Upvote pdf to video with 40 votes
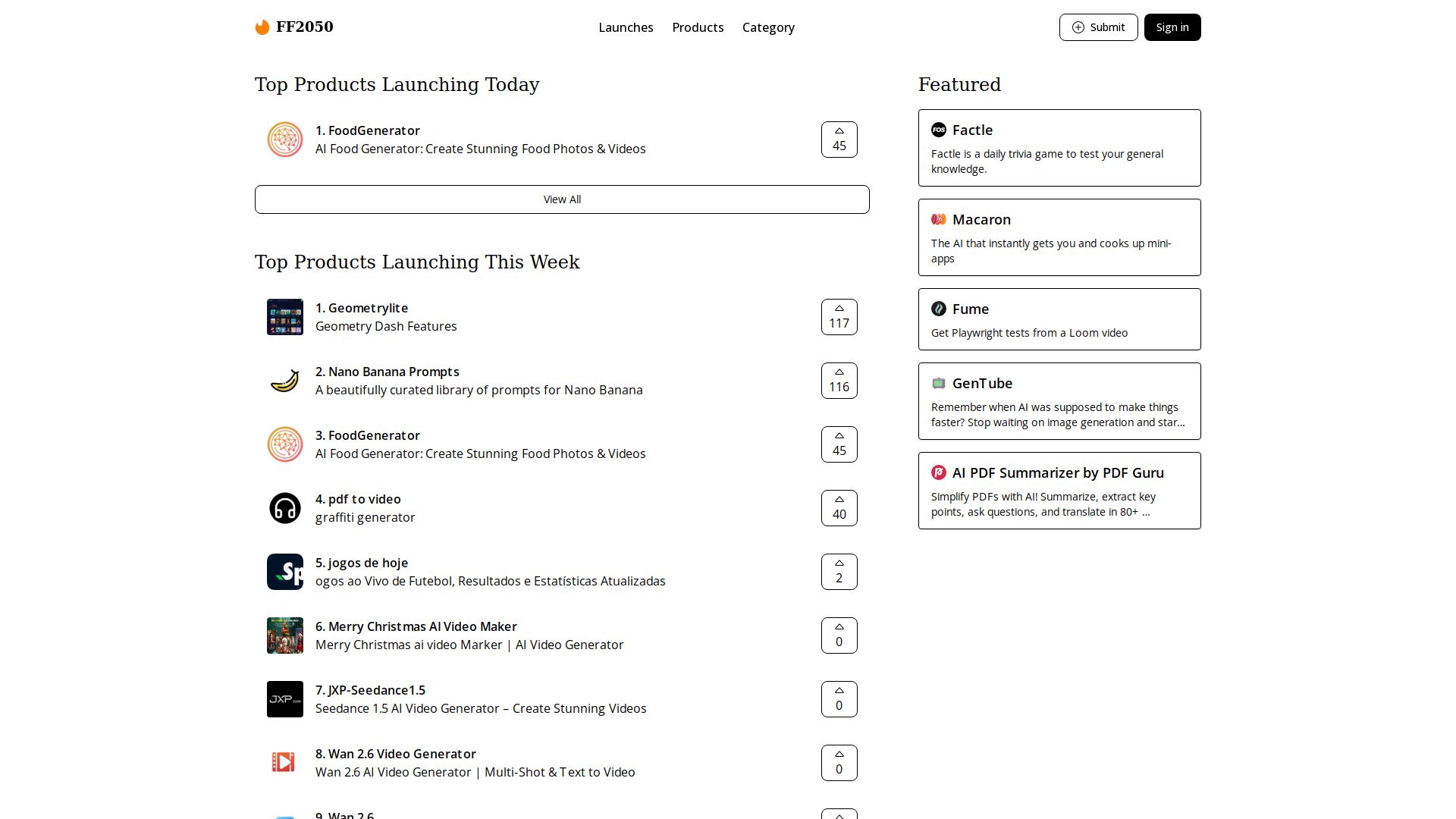Image resolution: width=1456 pixels, height=819 pixels. tap(839, 508)
